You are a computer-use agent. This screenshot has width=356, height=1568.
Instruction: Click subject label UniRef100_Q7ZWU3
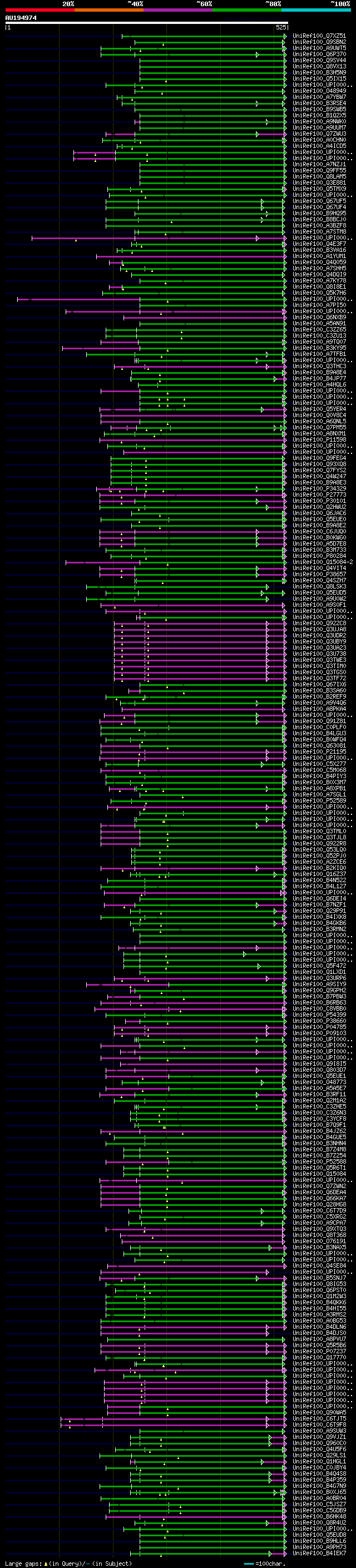pos(319,134)
